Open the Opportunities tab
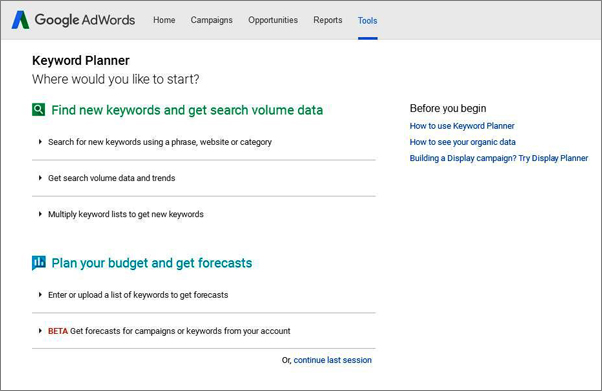 (273, 20)
